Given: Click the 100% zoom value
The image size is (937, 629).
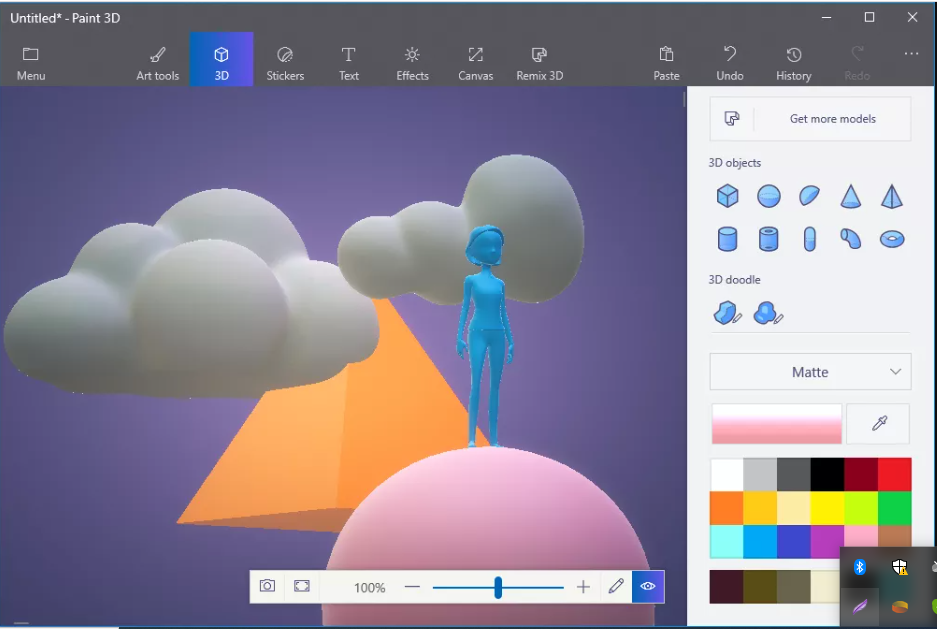Looking at the screenshot, I should point(369,588).
